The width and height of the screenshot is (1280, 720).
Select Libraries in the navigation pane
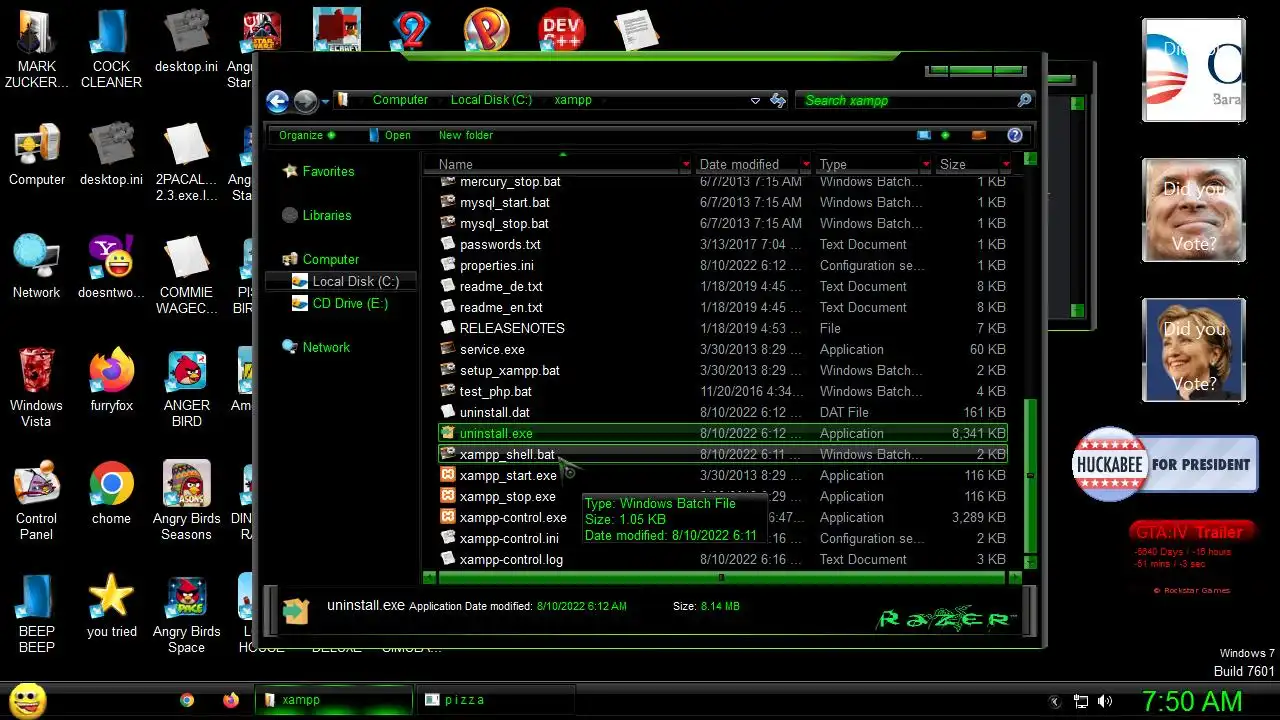[x=326, y=215]
